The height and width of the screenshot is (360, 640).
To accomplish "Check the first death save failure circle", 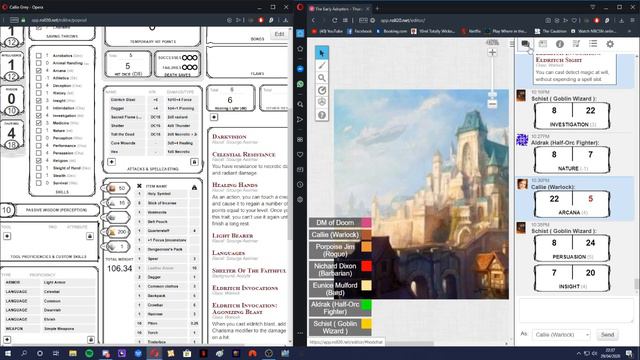I will (x=185, y=67).
